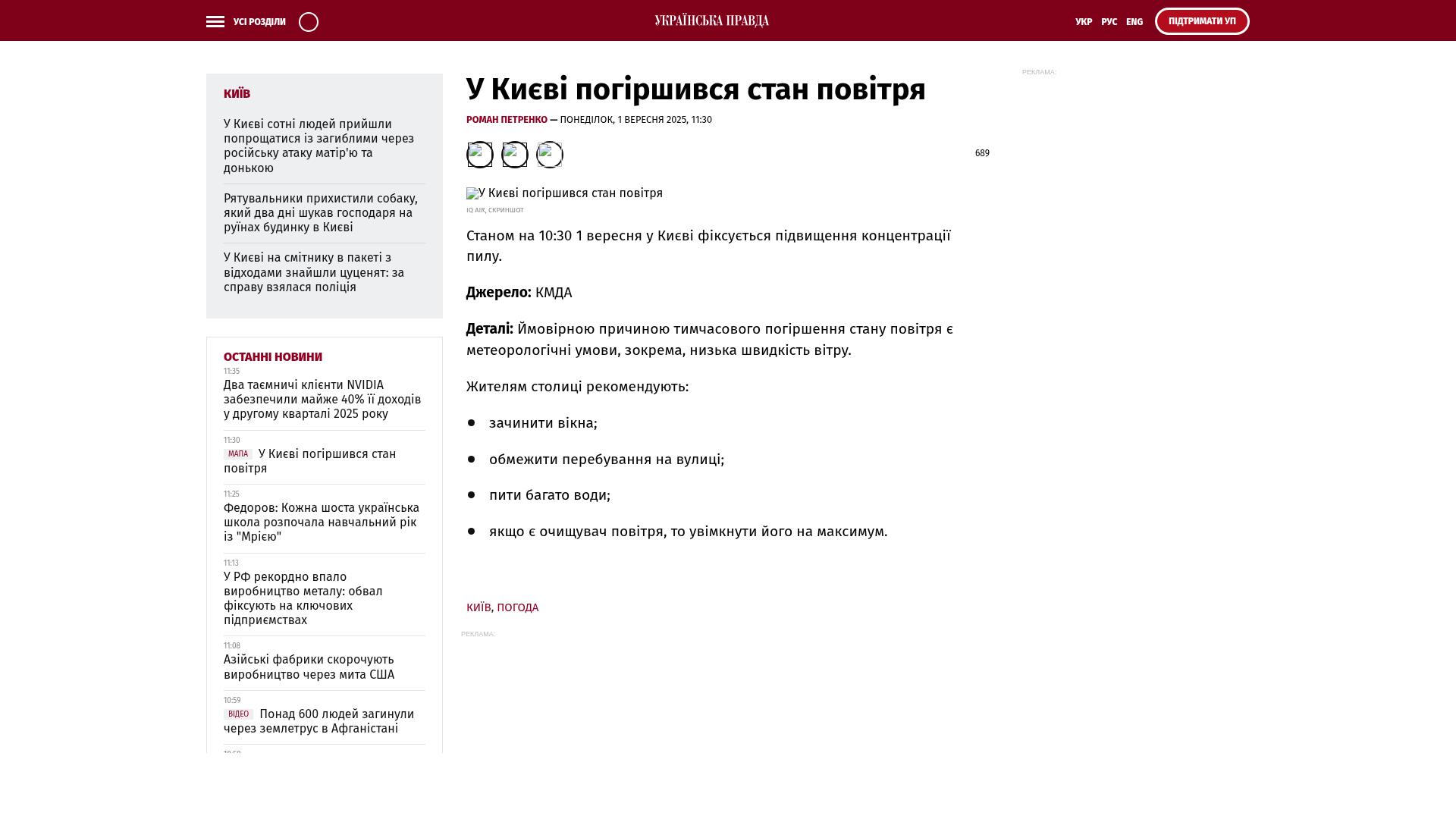The image size is (1456, 819).
Task: Open the УСІ РОЗДІЛИ sections menu
Action: coord(259,22)
